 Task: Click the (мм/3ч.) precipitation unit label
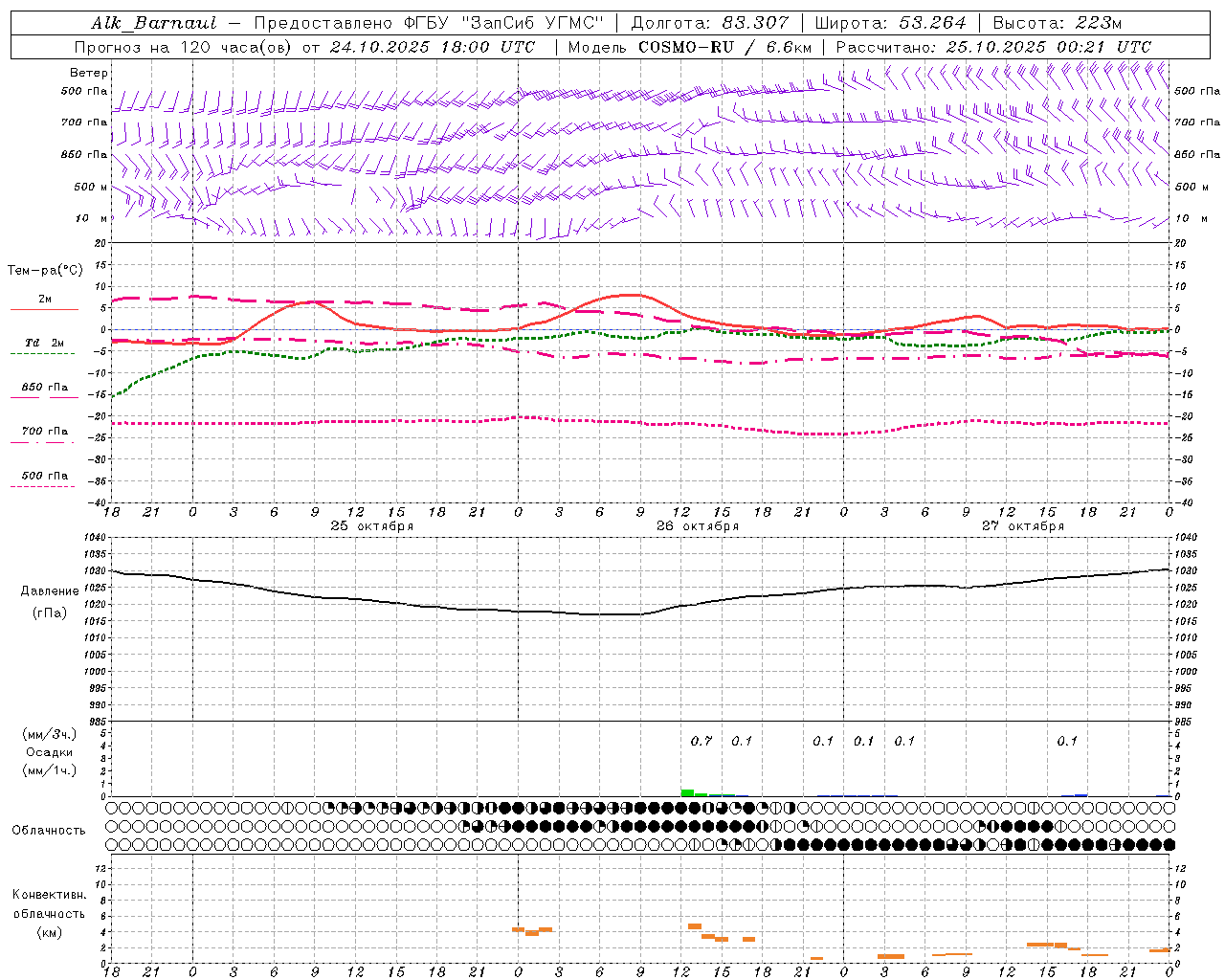point(50,735)
